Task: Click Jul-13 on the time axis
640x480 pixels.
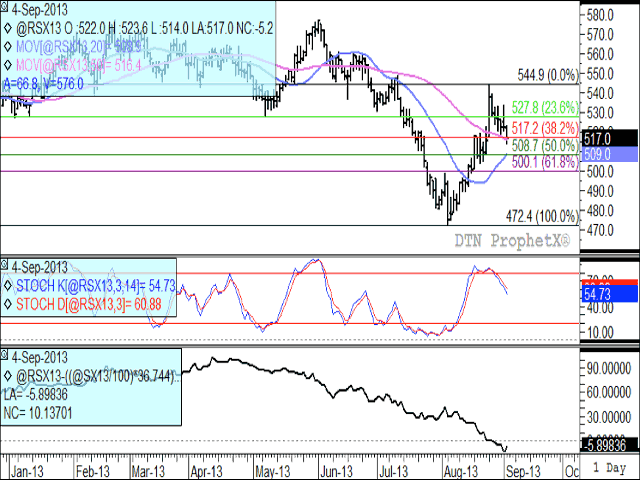Action: click(393, 472)
